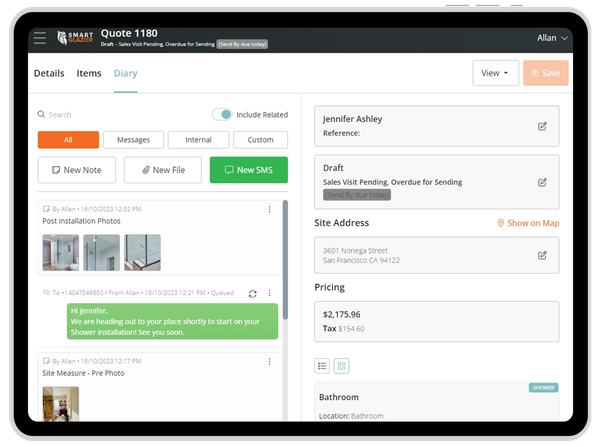
Task: Click the note icon beside Post installation entry
Action: 46,209
